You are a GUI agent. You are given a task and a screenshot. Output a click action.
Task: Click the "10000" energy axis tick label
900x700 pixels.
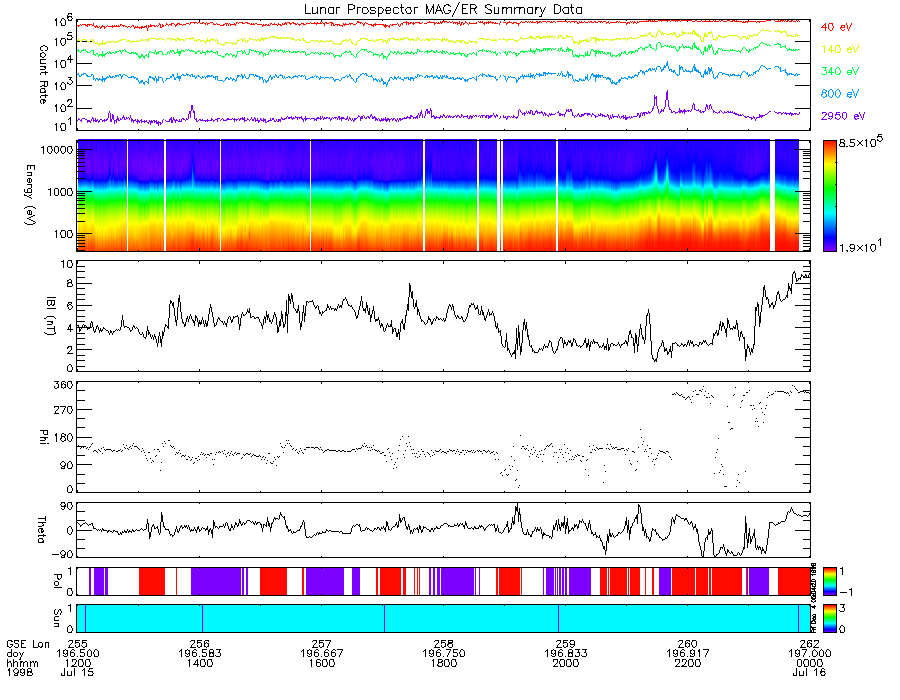pos(56,150)
